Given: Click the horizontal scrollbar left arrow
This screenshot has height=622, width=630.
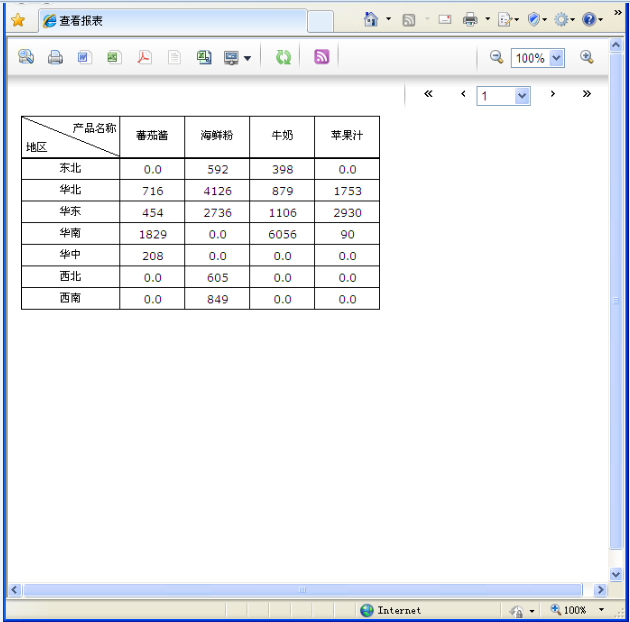Looking at the screenshot, I should click(x=15, y=590).
